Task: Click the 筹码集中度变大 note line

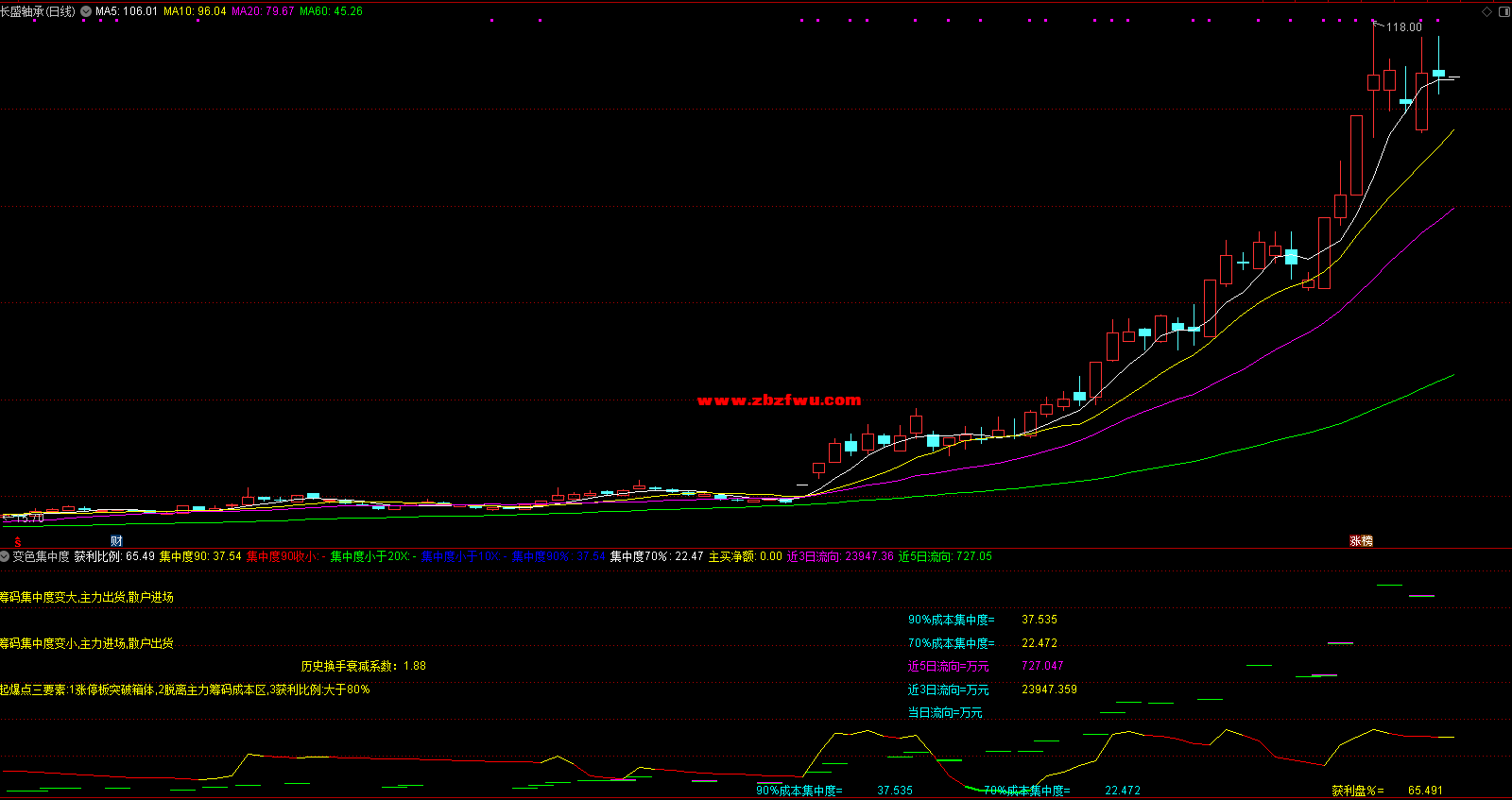Action: pyautogui.click(x=87, y=597)
